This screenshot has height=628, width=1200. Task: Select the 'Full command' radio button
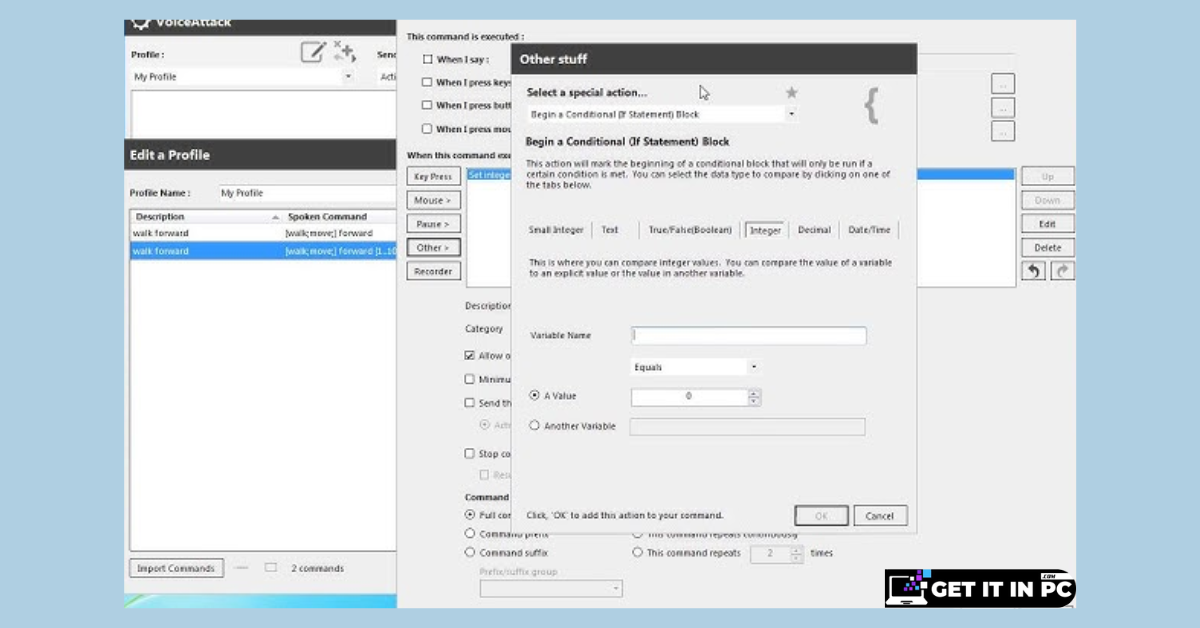470,514
